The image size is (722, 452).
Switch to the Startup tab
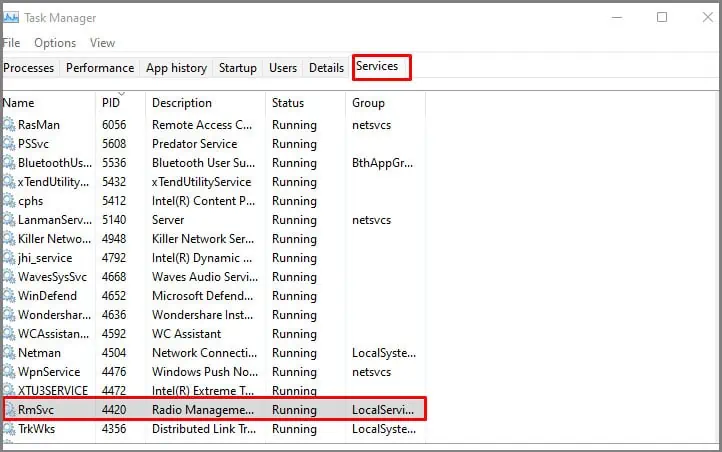coord(238,68)
